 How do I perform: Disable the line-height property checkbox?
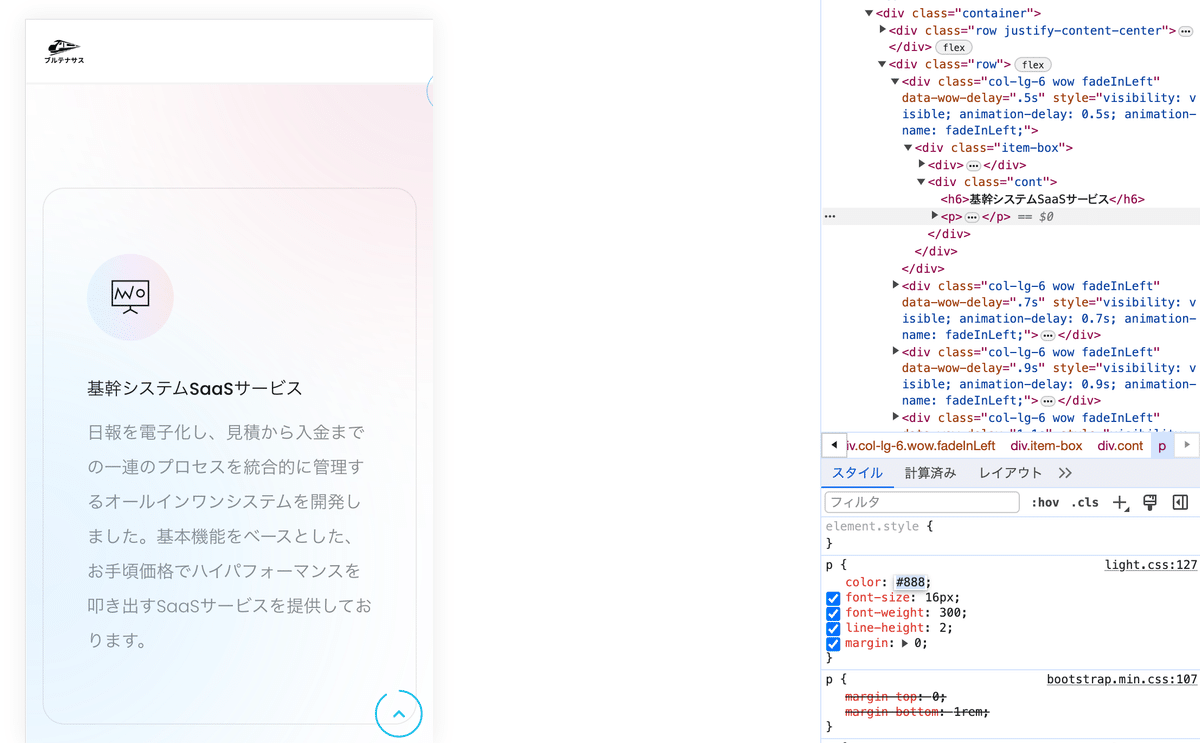pyautogui.click(x=833, y=628)
